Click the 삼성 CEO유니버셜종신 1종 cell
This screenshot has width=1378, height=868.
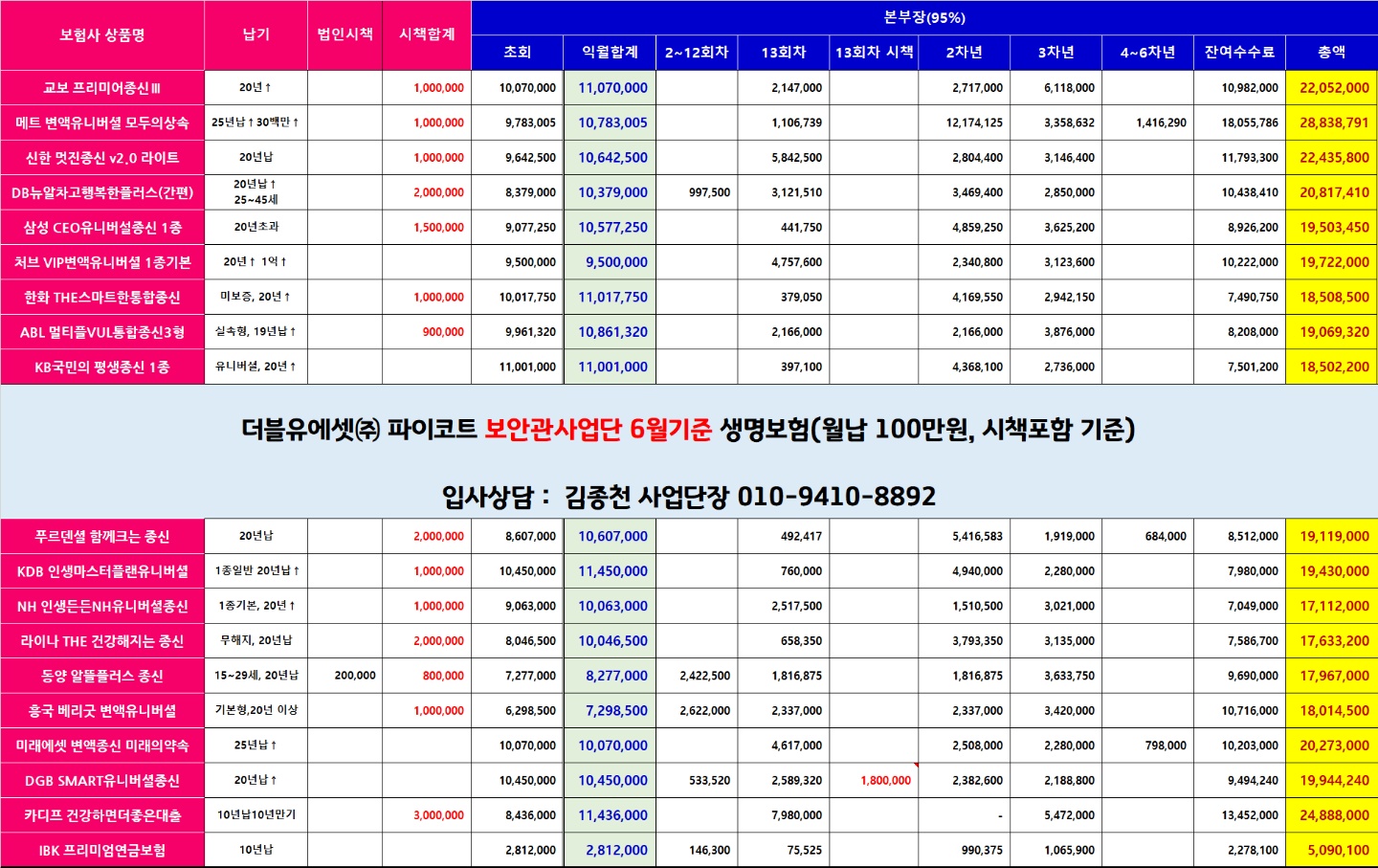[102, 228]
